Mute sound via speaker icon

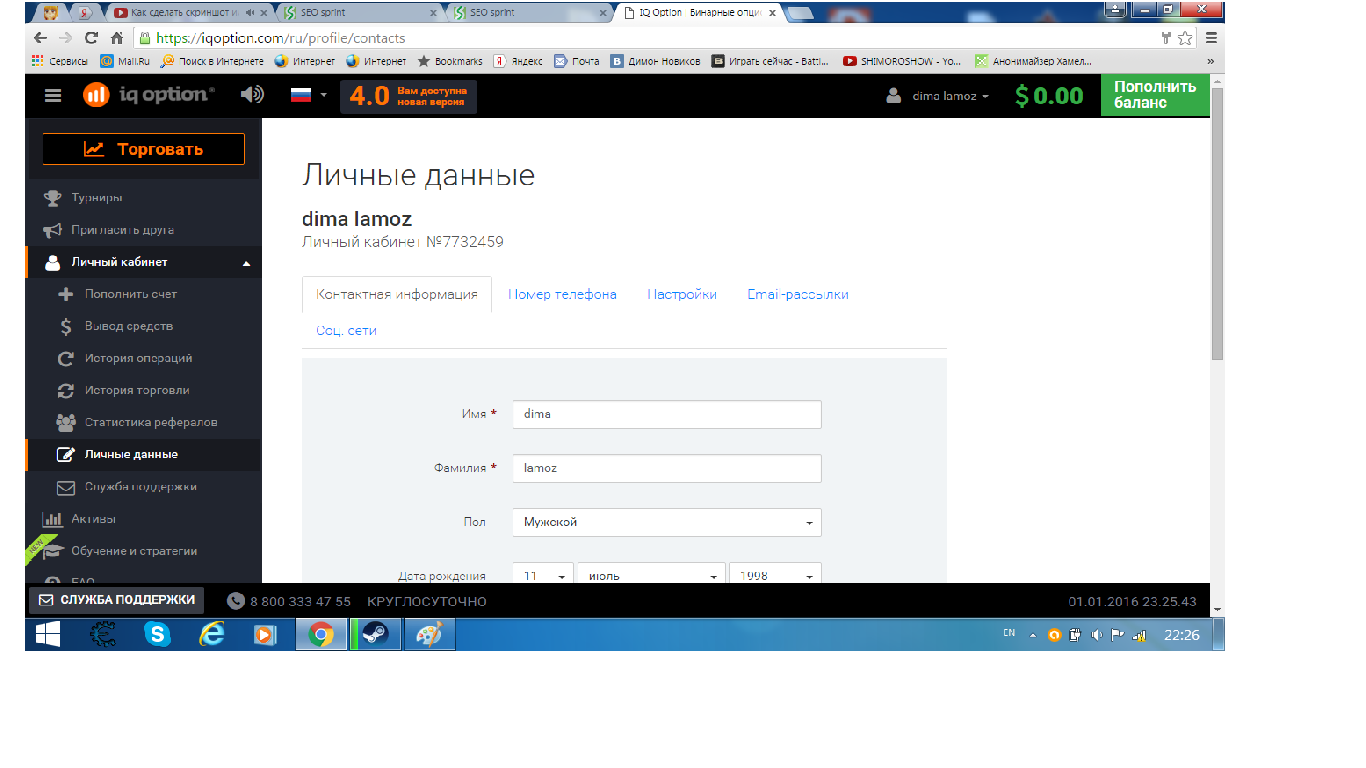(252, 95)
